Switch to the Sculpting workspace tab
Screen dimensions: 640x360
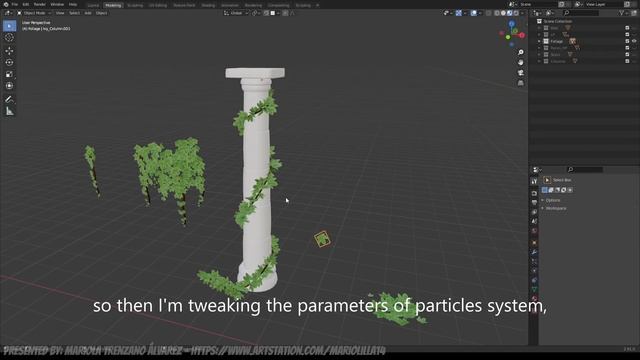[x=135, y=5]
